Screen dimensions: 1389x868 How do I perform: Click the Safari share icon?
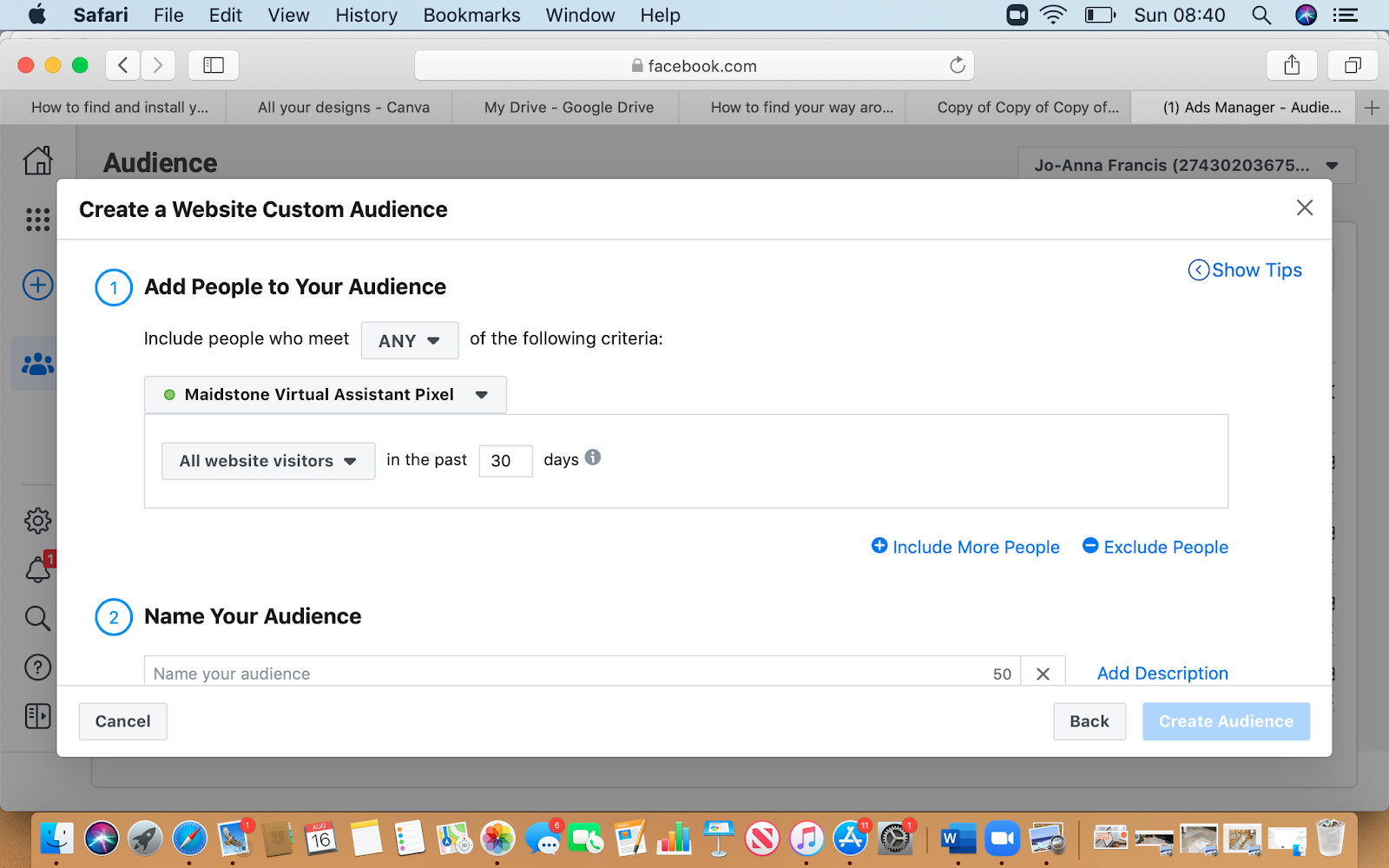[1292, 65]
